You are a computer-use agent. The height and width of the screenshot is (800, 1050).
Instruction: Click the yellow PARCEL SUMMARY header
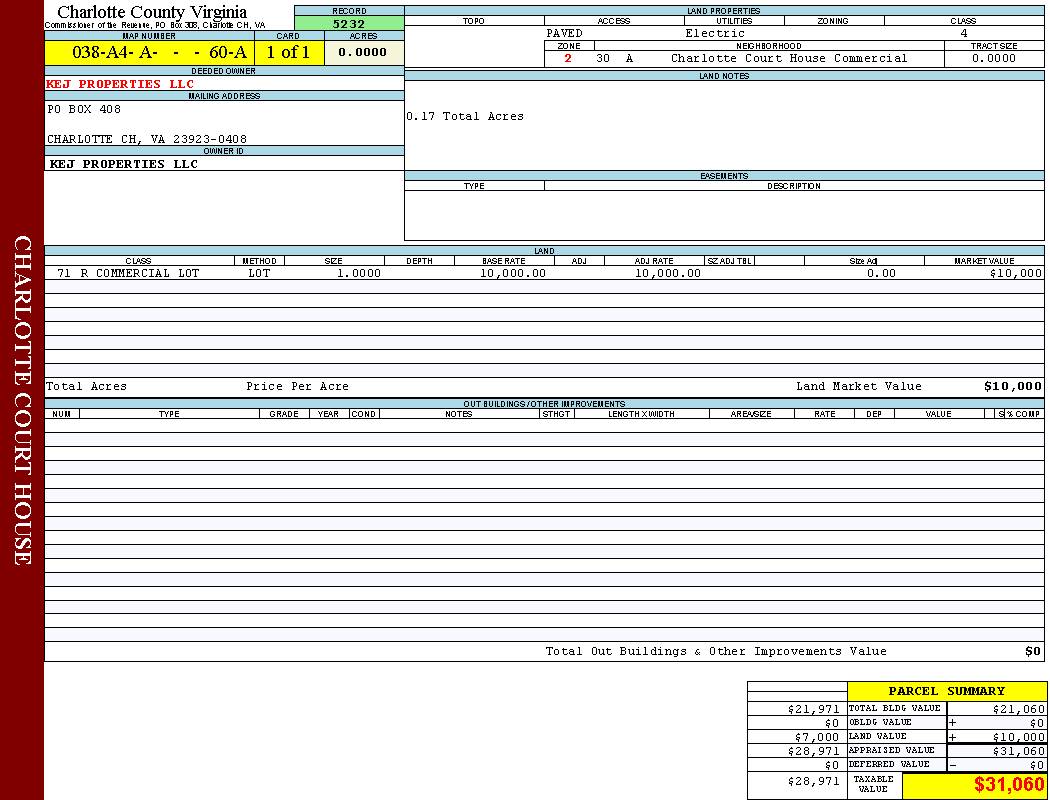coord(946,691)
